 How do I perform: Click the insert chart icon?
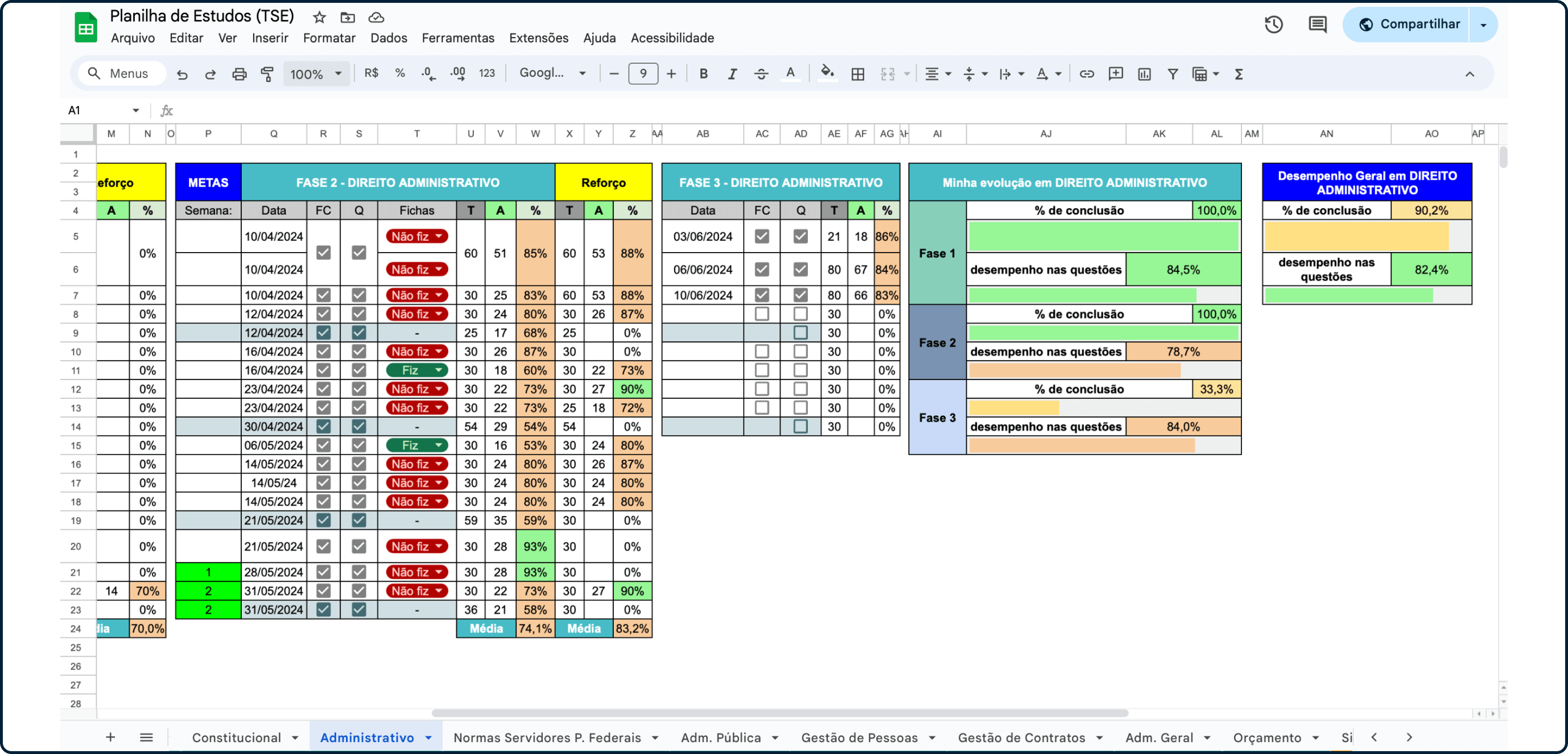click(1144, 74)
